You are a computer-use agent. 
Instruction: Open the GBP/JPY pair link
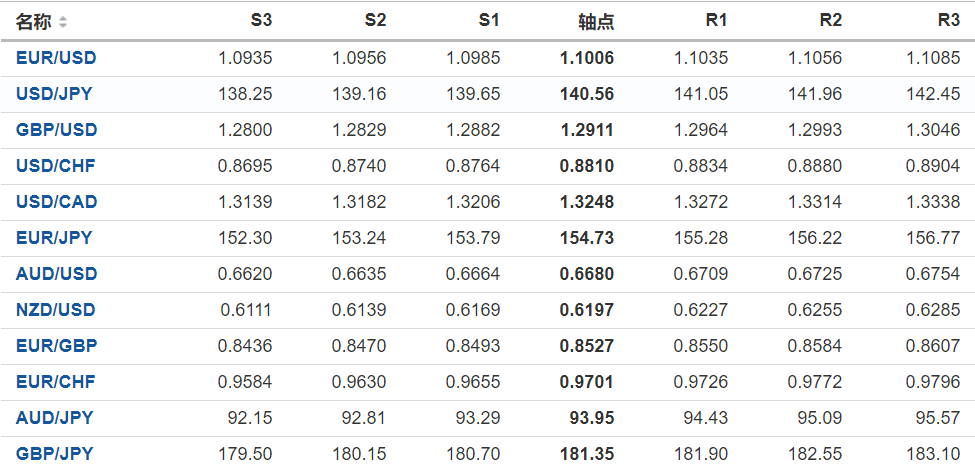click(x=54, y=454)
